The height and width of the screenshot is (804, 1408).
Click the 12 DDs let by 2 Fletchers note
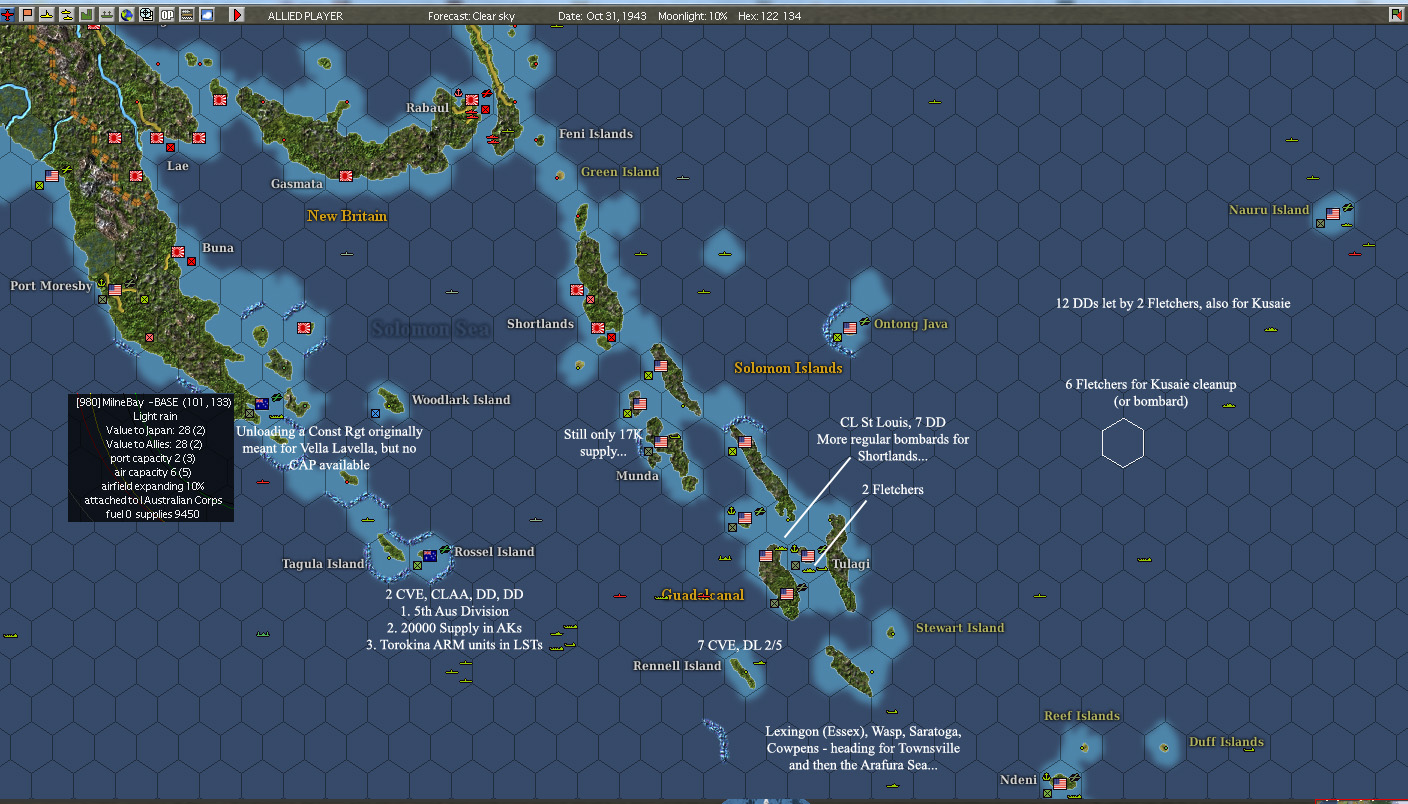1173,303
